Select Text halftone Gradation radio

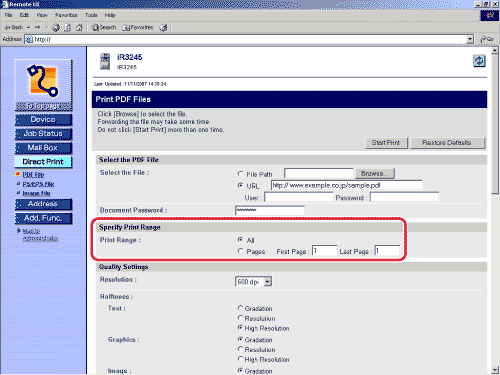(x=240, y=308)
